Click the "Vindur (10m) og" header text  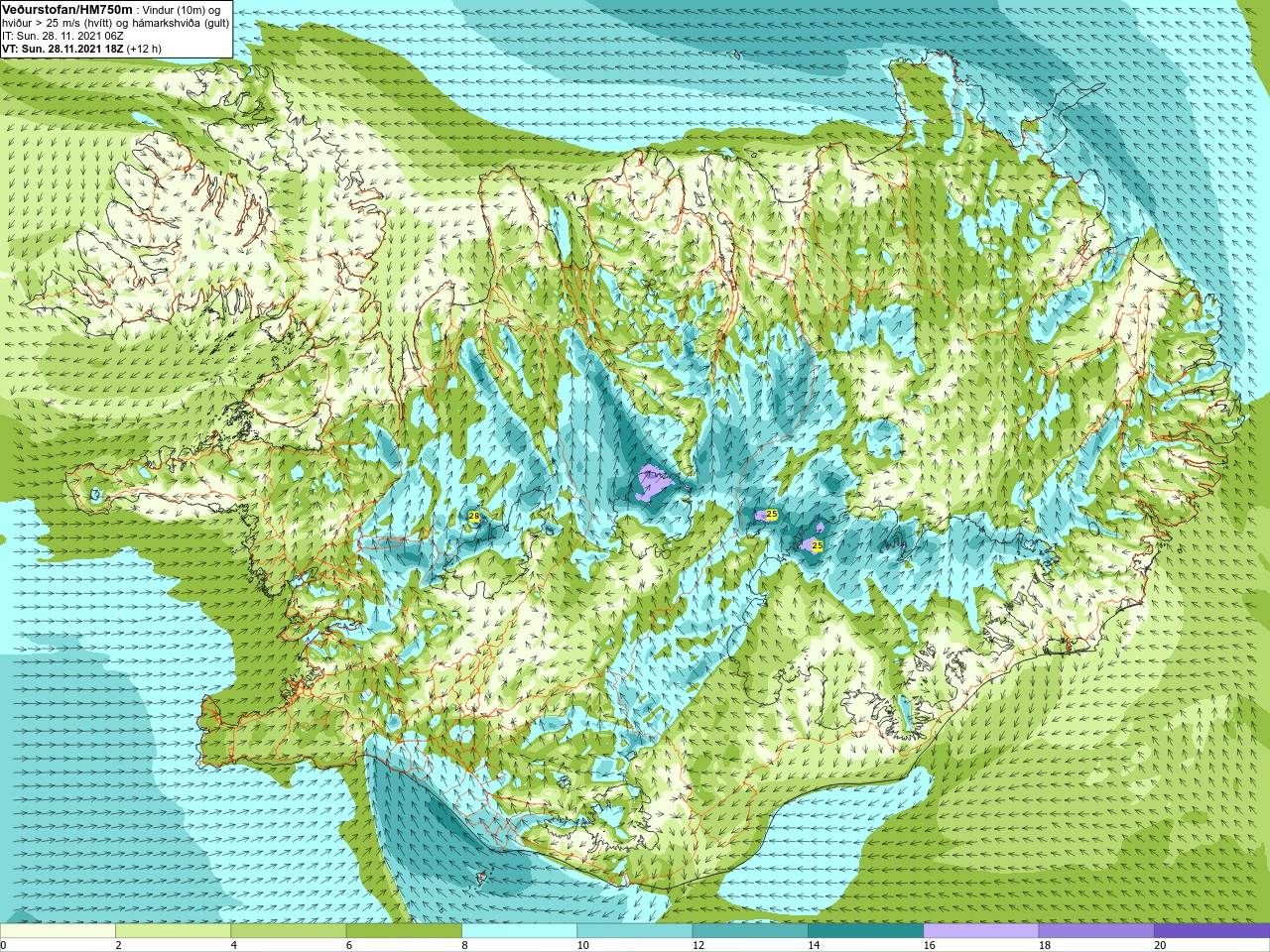coord(182,10)
